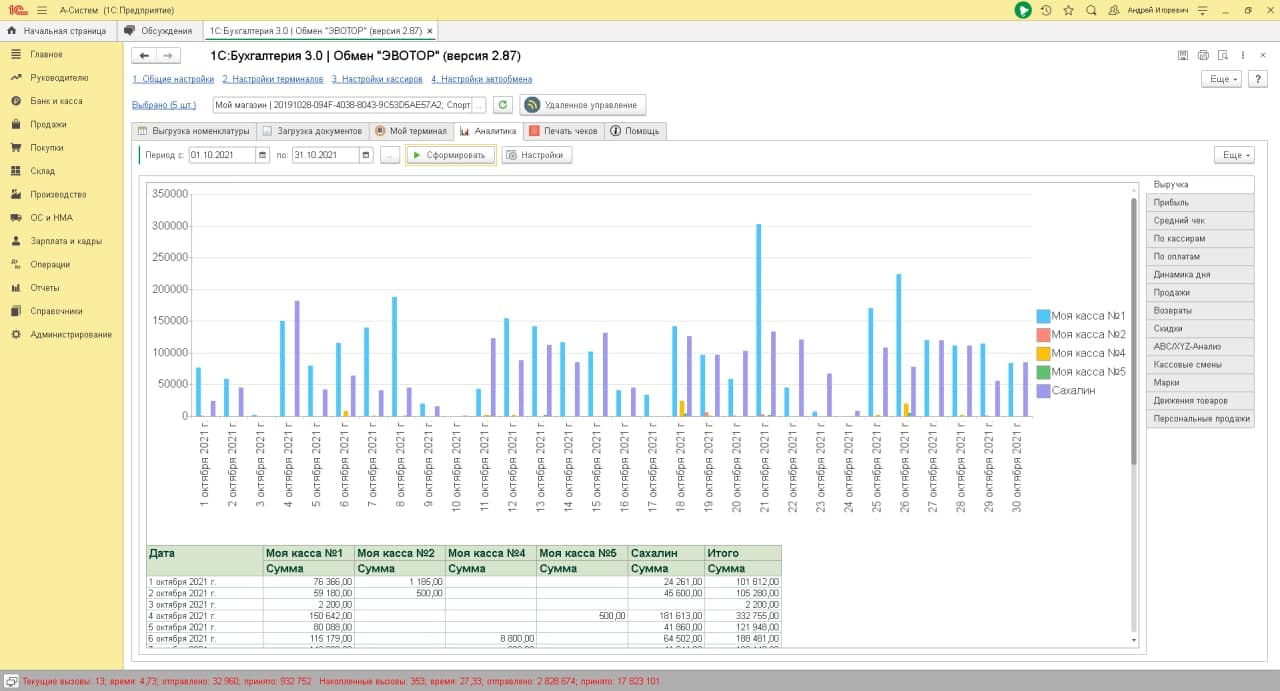The width and height of the screenshot is (1280, 691).
Task: Open the 1C main menu hamburger icon
Action: click(x=41, y=10)
